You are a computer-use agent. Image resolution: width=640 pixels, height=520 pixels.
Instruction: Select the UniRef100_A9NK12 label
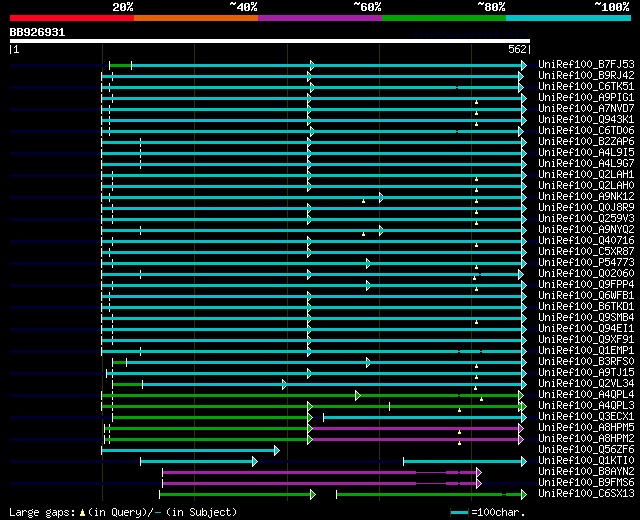click(x=586, y=197)
